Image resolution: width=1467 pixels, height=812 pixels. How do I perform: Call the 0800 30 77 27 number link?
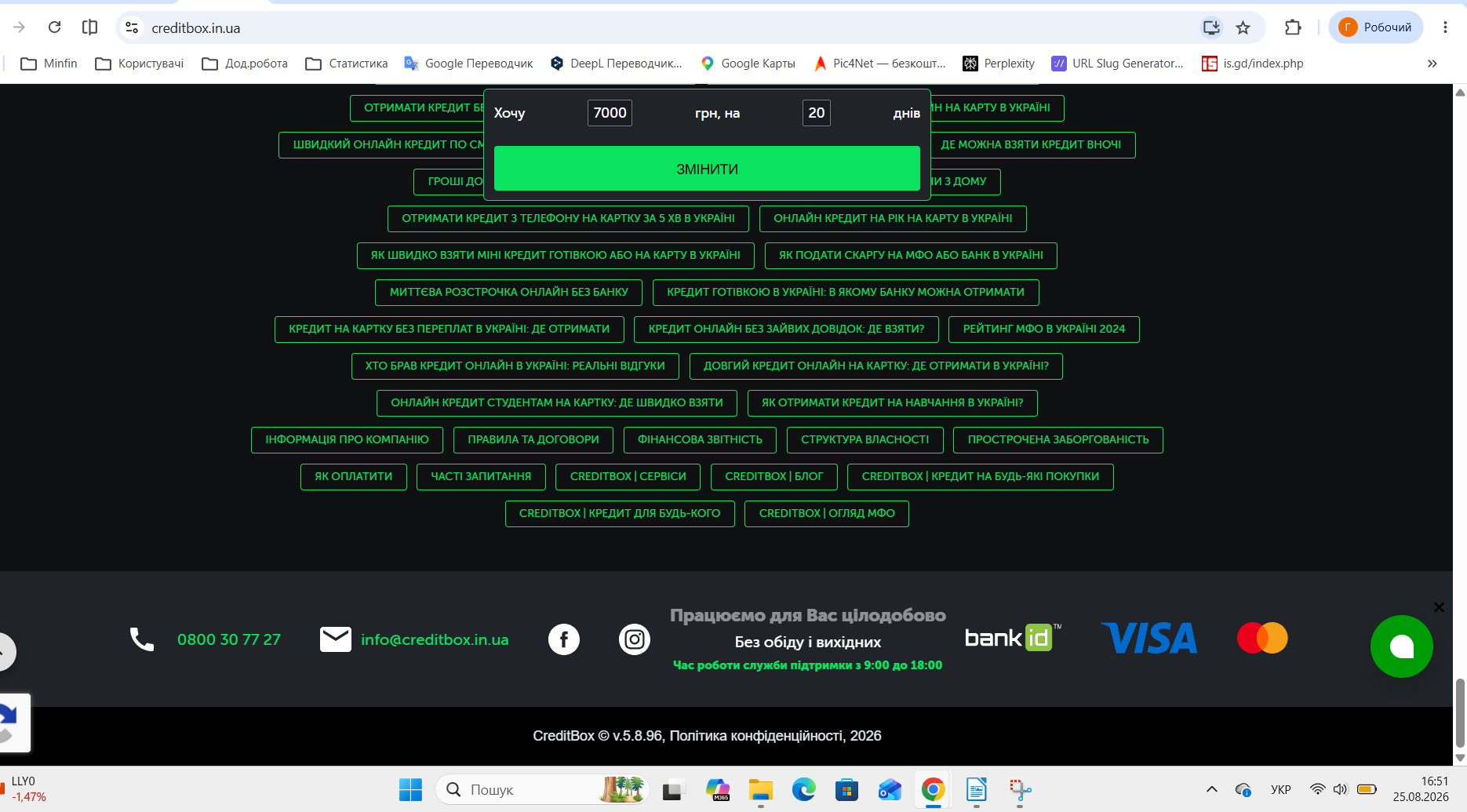(x=229, y=639)
